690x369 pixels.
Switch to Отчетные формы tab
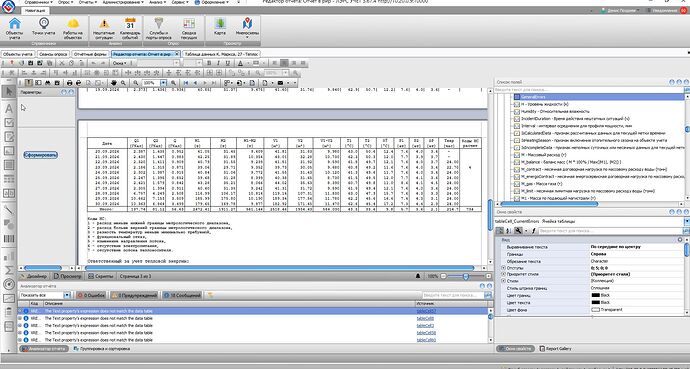coord(90,54)
